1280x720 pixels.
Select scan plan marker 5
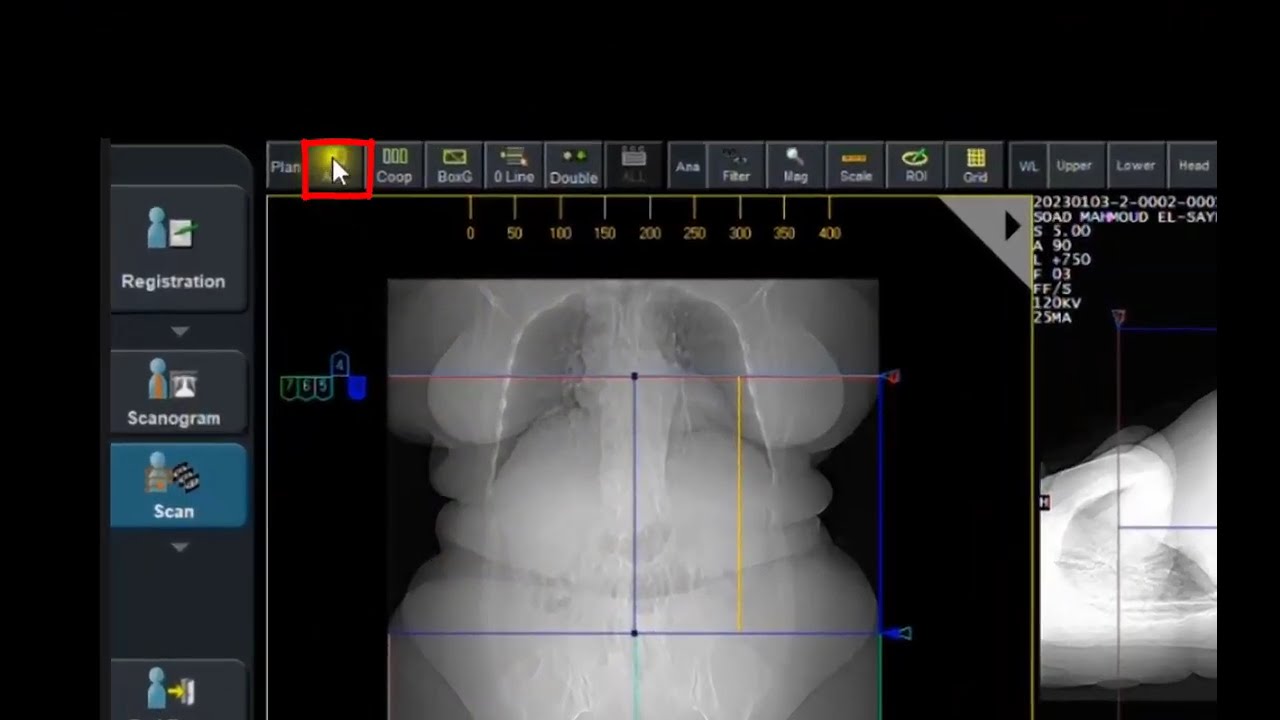click(x=323, y=388)
